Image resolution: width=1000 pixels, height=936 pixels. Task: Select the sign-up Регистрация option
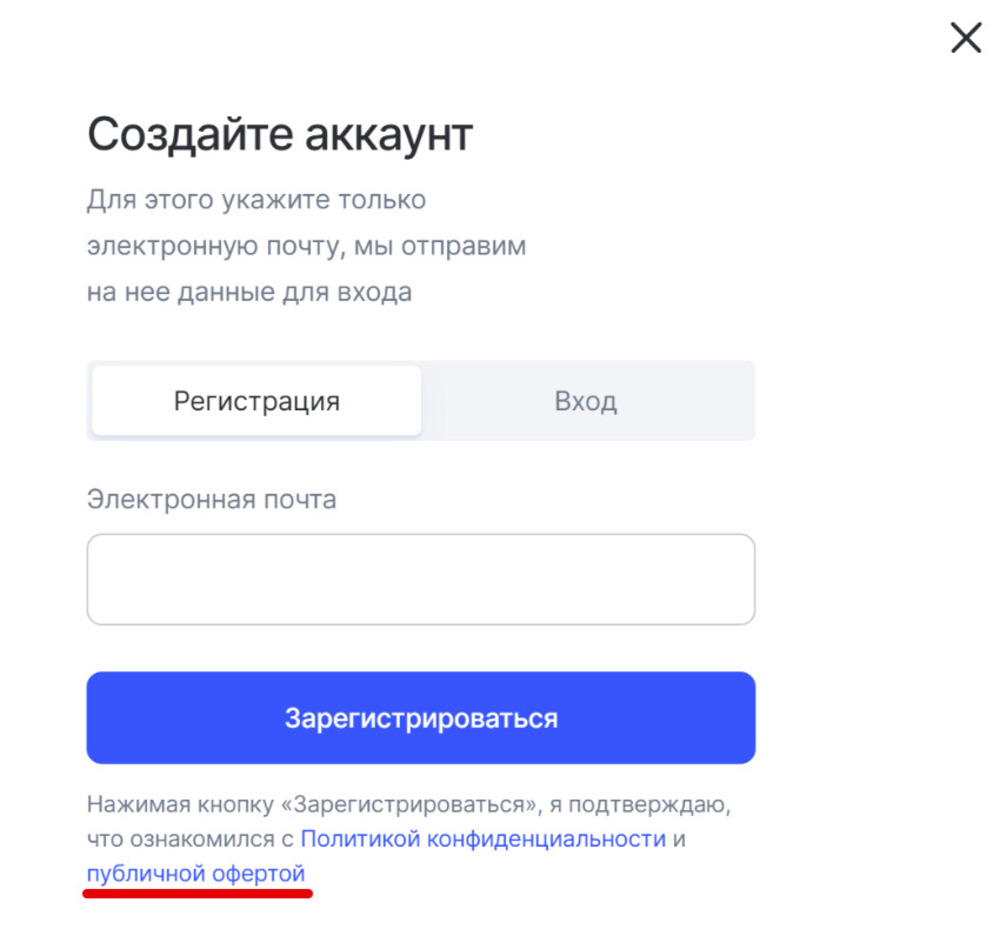pos(257,401)
